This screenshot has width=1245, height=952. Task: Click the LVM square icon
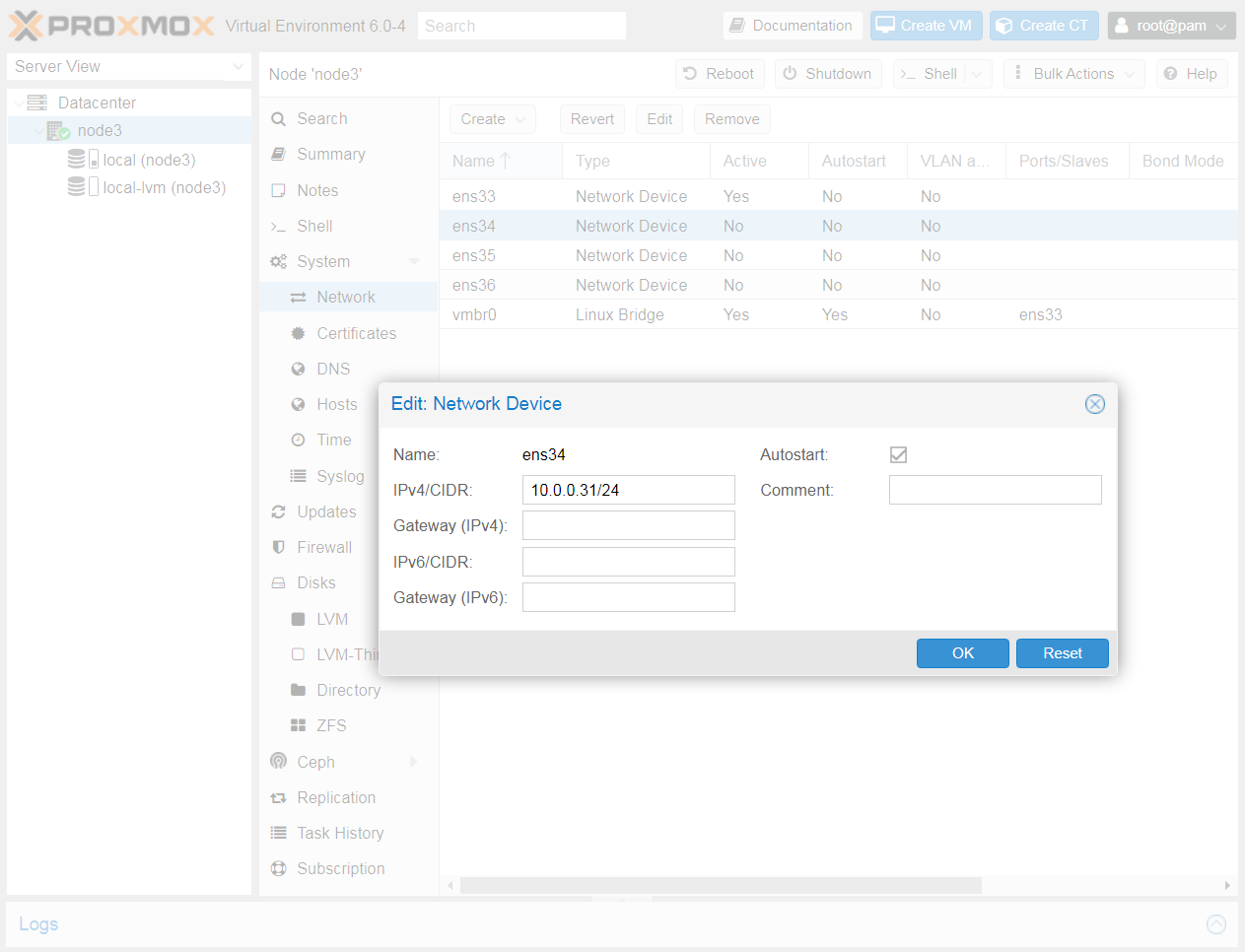298,619
